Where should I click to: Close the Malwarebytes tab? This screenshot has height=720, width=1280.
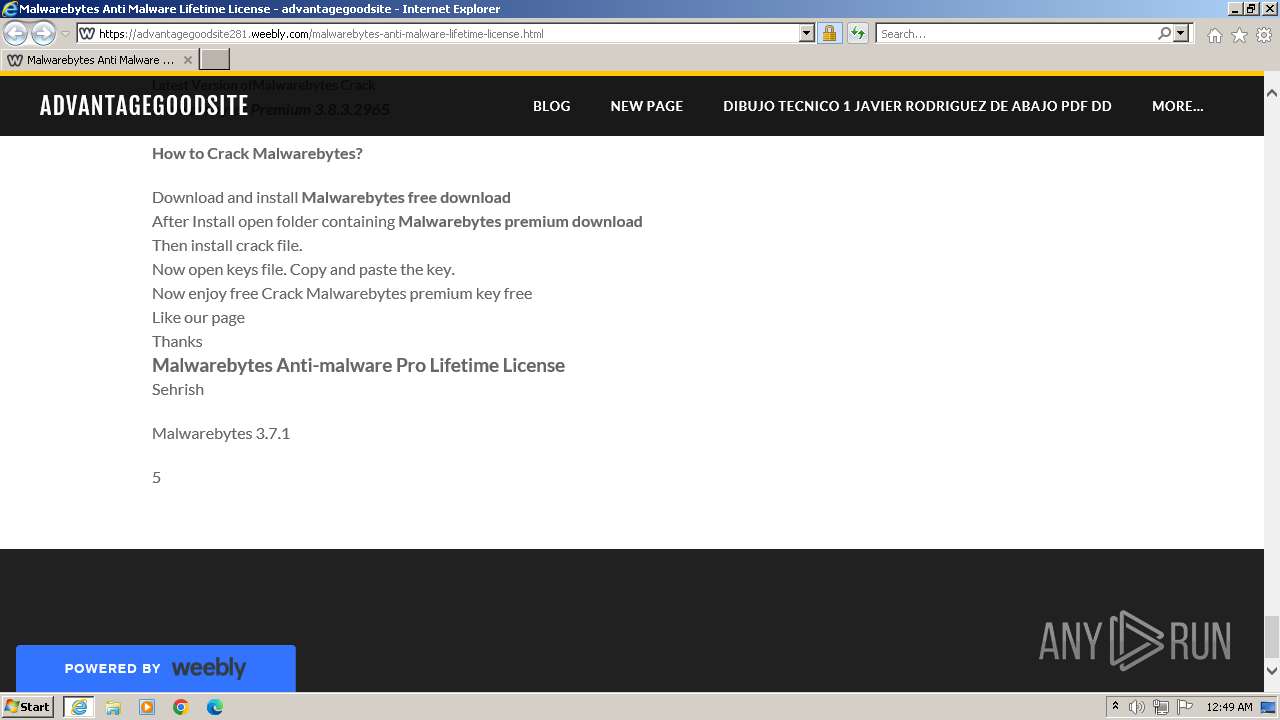click(187, 60)
